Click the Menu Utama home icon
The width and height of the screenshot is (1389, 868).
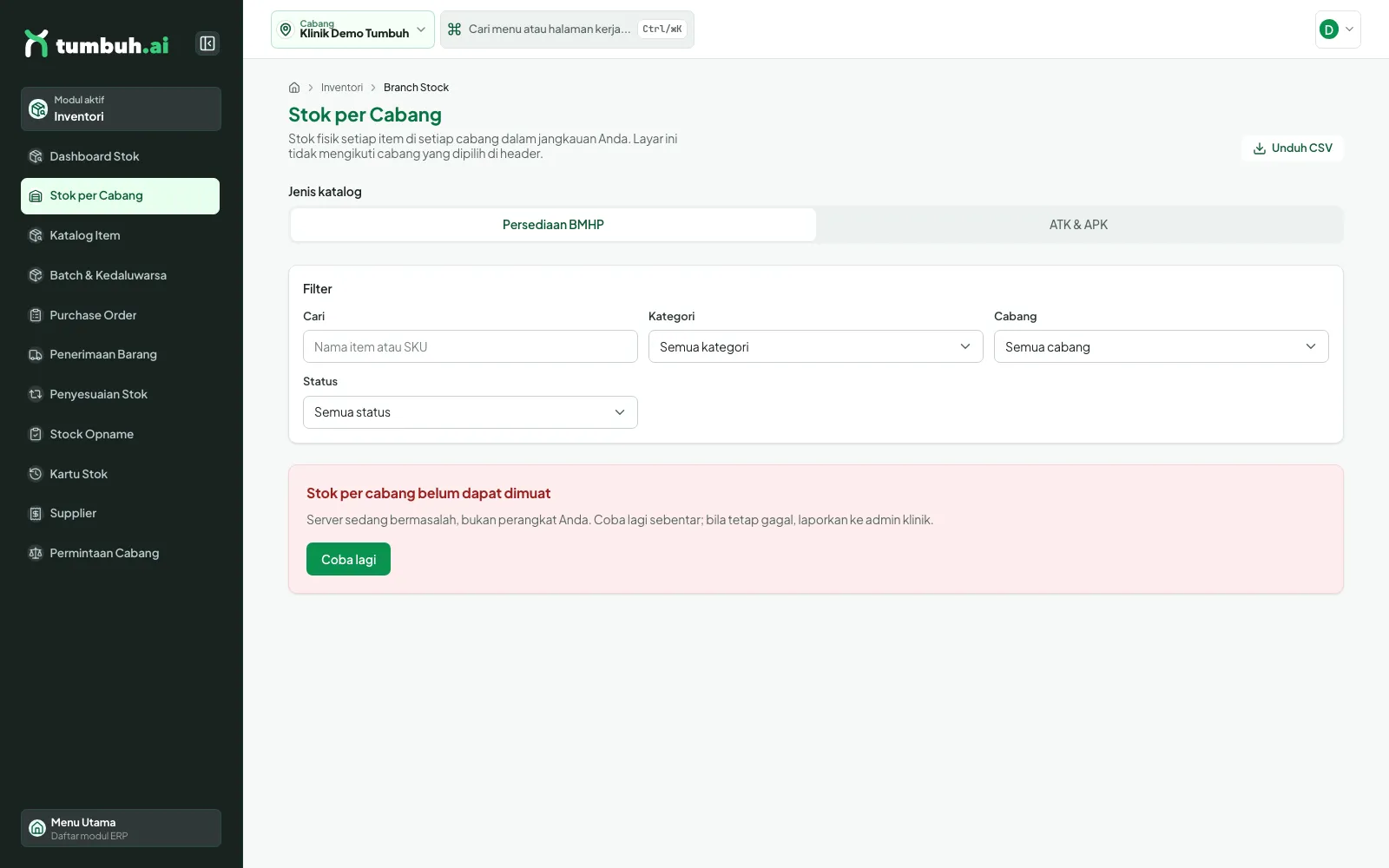[x=37, y=828]
